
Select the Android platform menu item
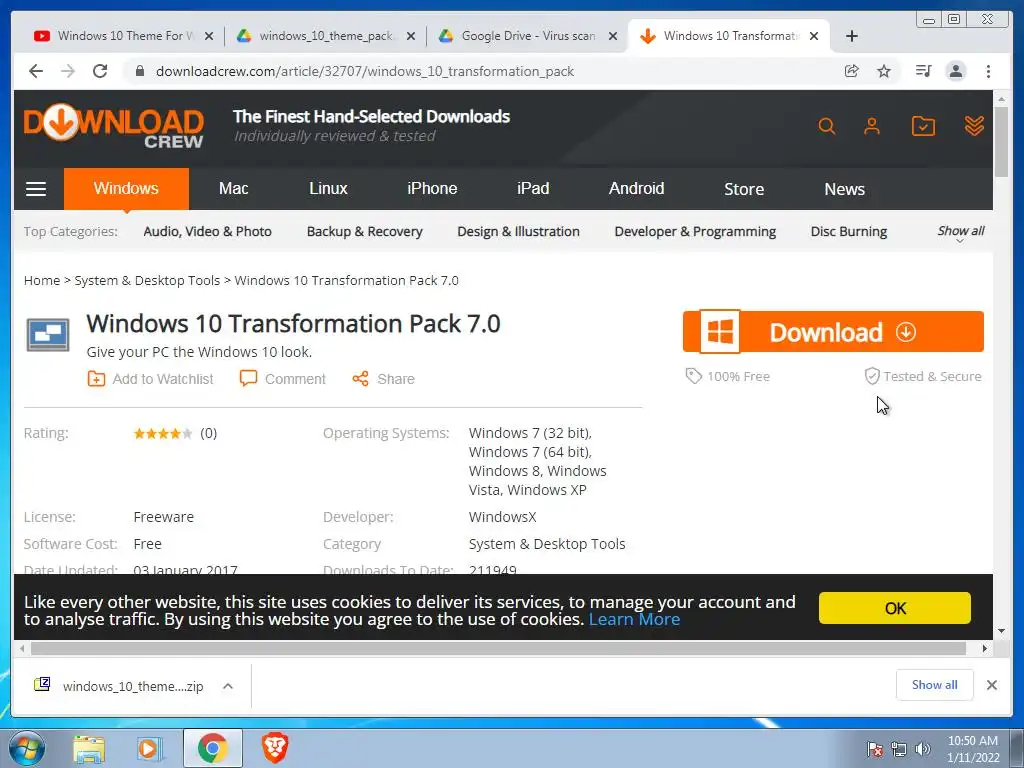[636, 189]
